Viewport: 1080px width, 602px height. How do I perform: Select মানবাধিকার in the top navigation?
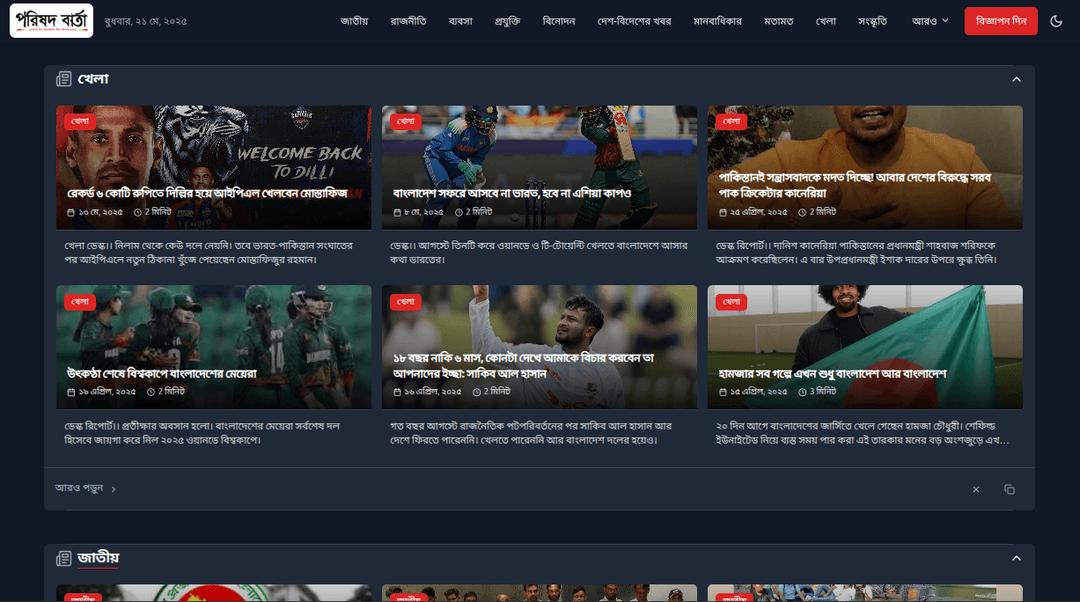click(717, 21)
